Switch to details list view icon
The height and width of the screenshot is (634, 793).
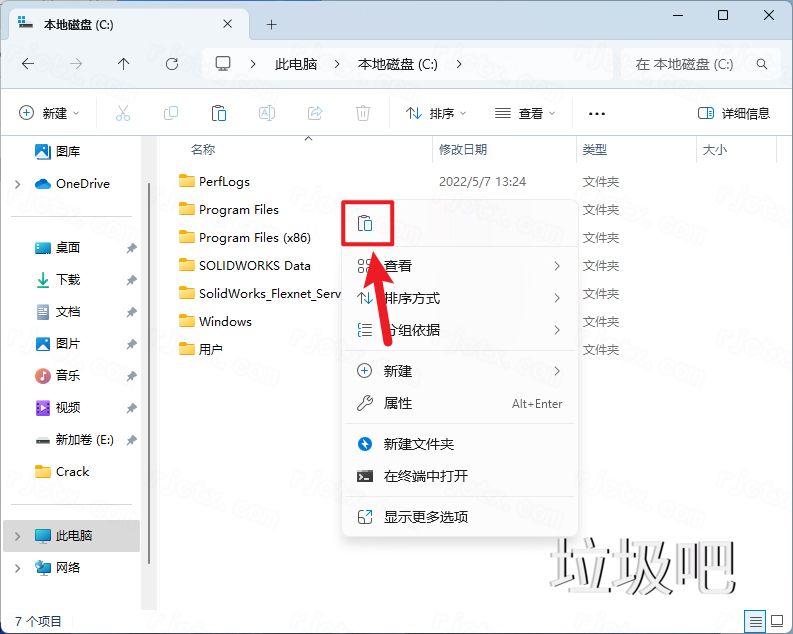755,620
